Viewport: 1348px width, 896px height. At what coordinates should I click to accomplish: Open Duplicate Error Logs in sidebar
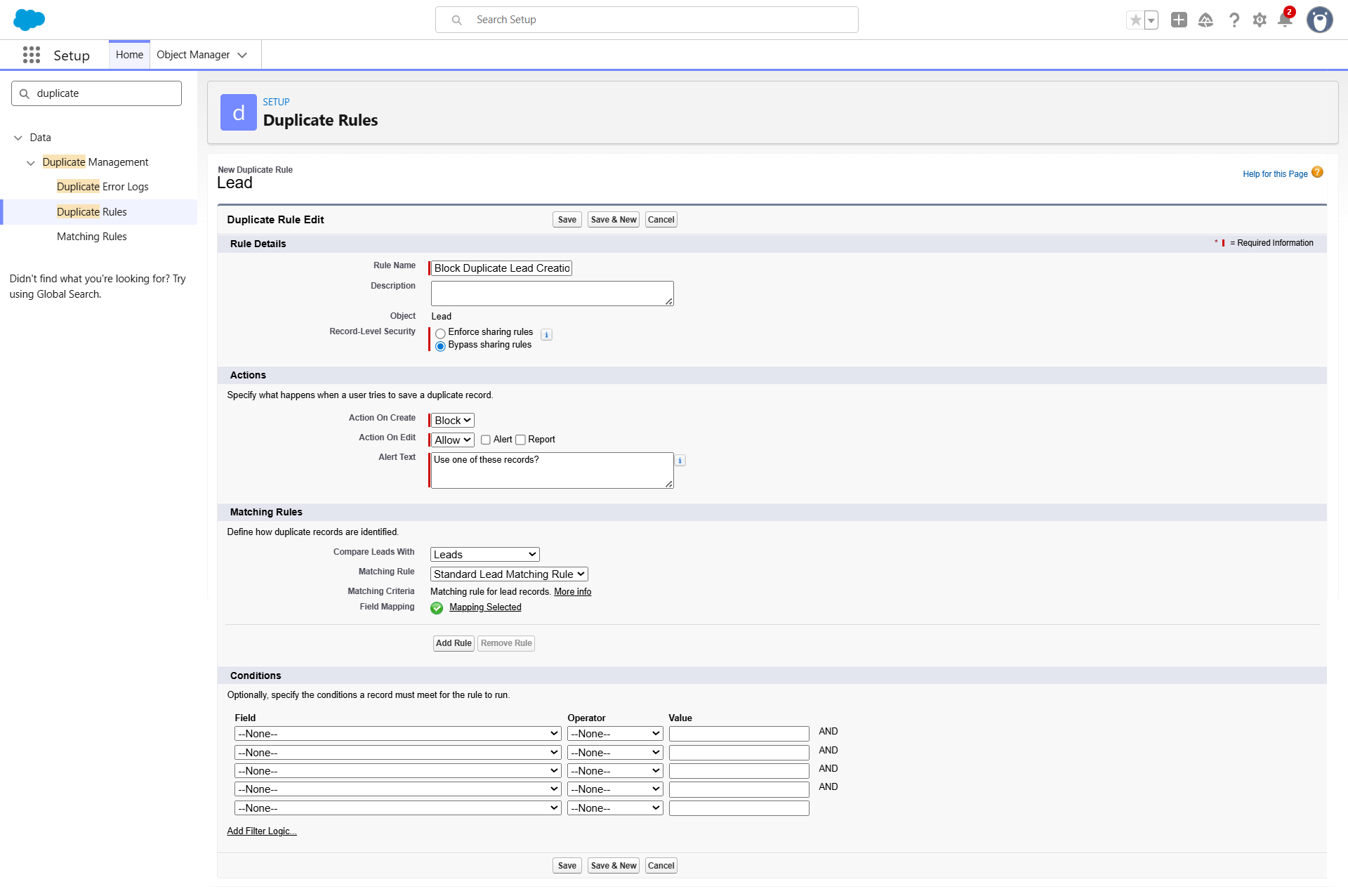103,187
